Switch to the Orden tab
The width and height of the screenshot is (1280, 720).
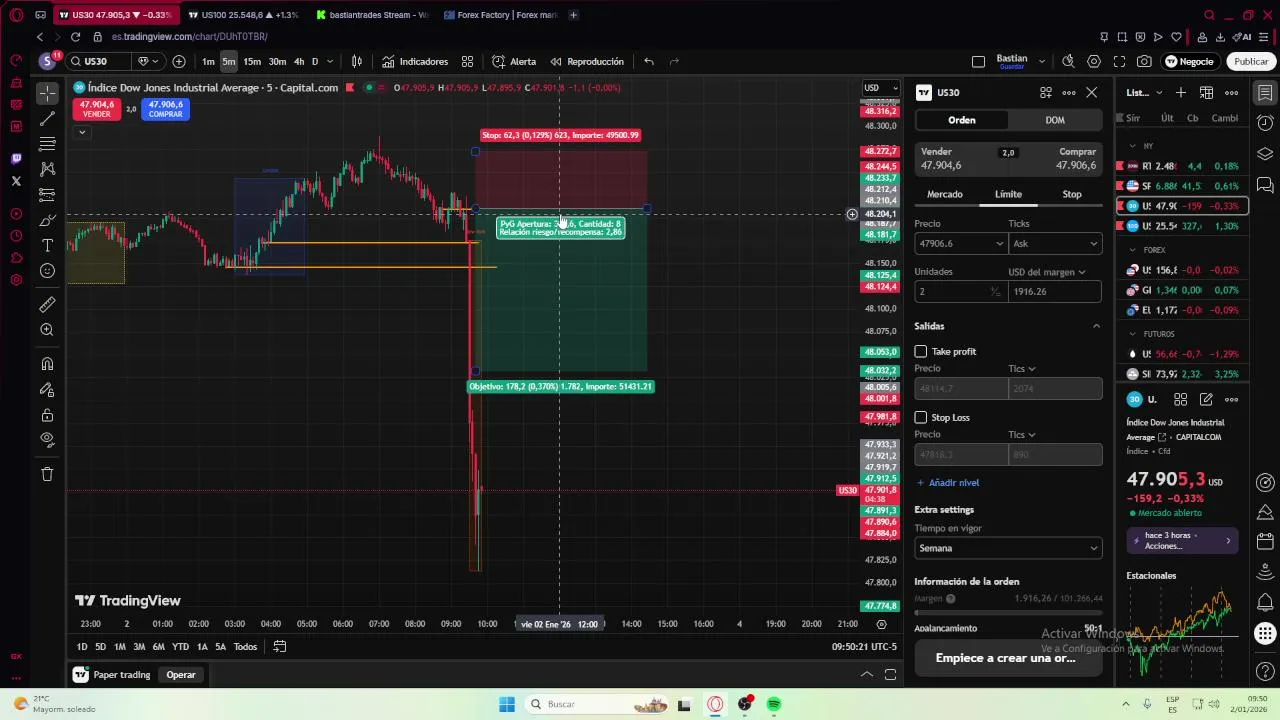(x=962, y=120)
